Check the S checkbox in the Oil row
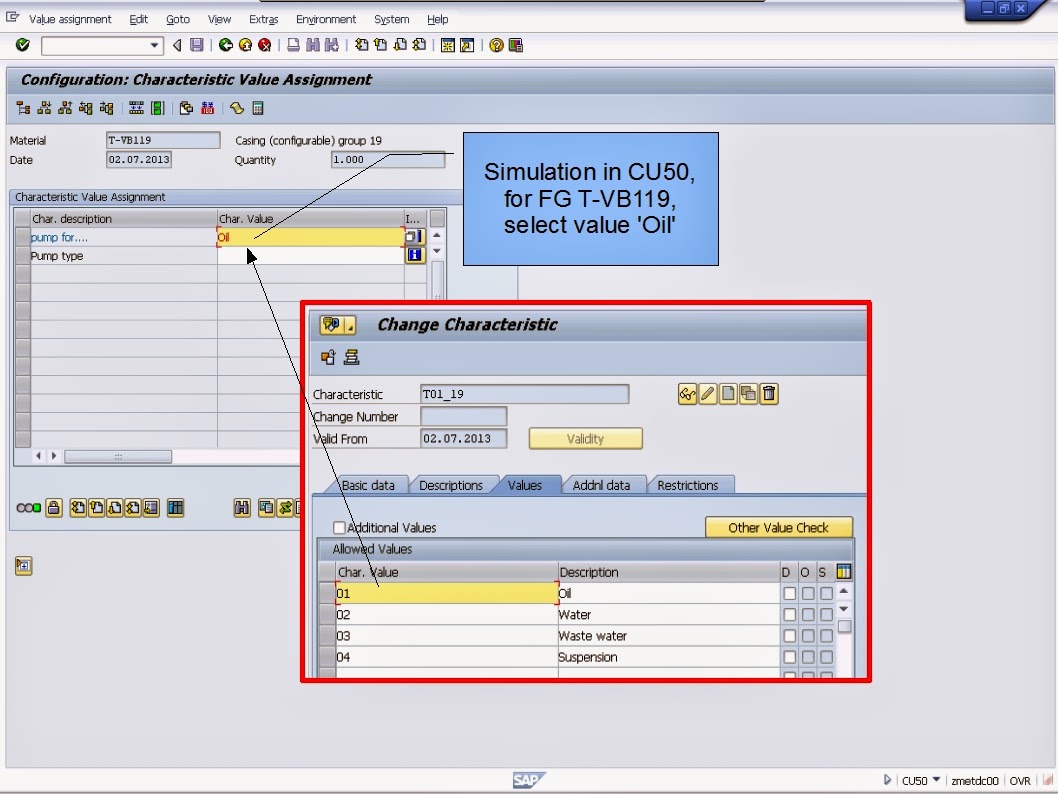Image resolution: width=1058 pixels, height=794 pixels. (827, 594)
